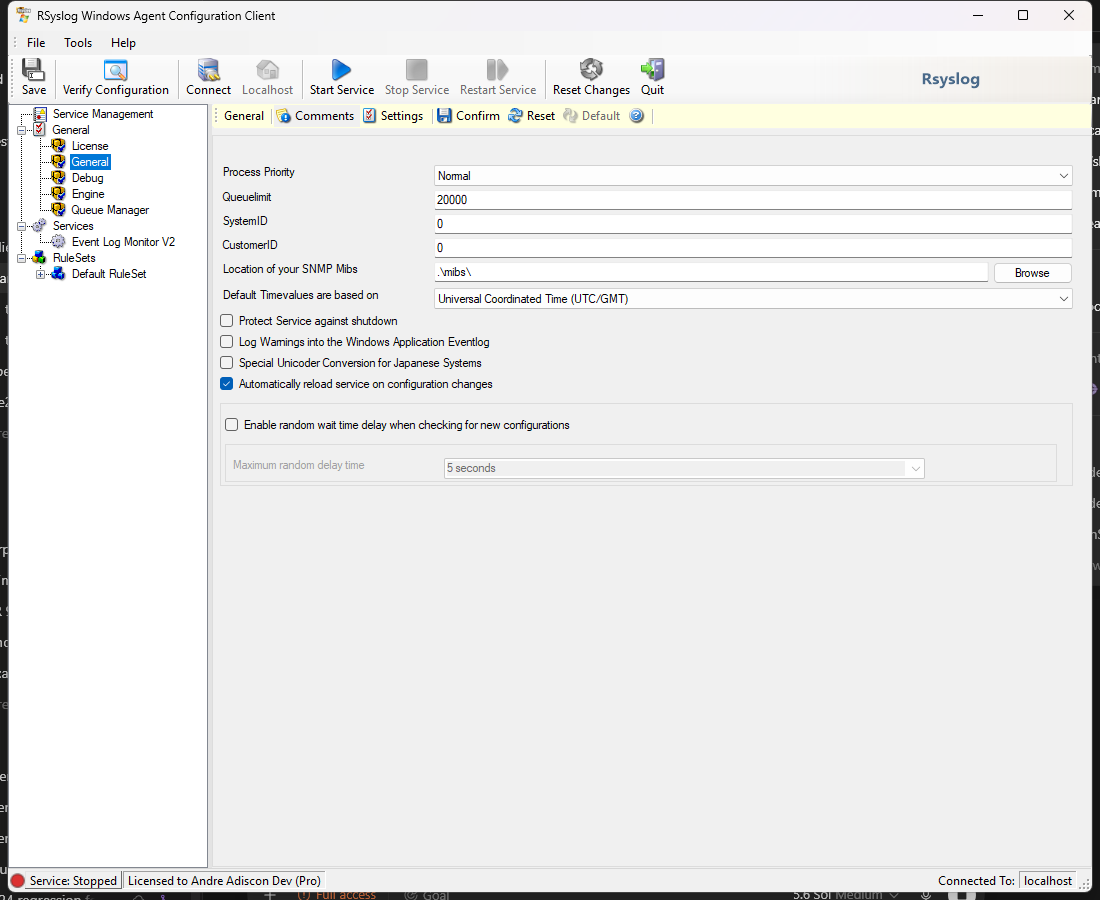
Task: Open the Tools menu
Action: tap(78, 43)
